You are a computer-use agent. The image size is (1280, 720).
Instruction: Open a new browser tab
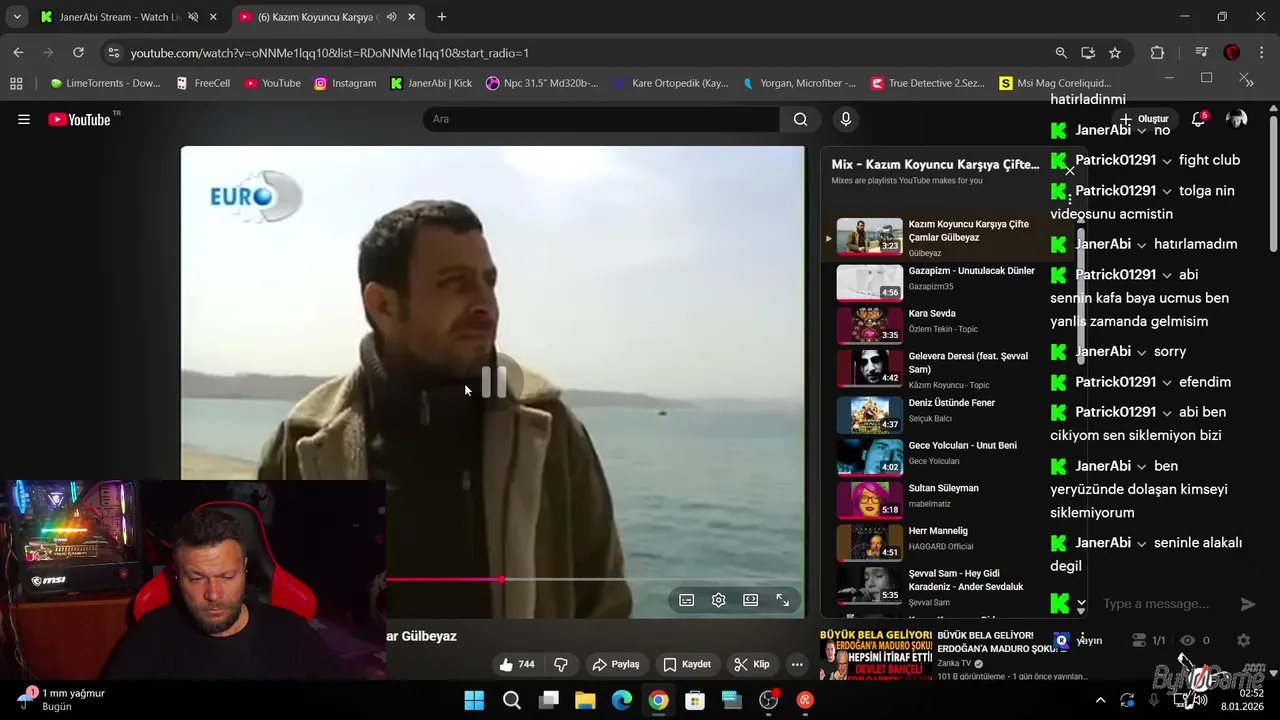442,17
